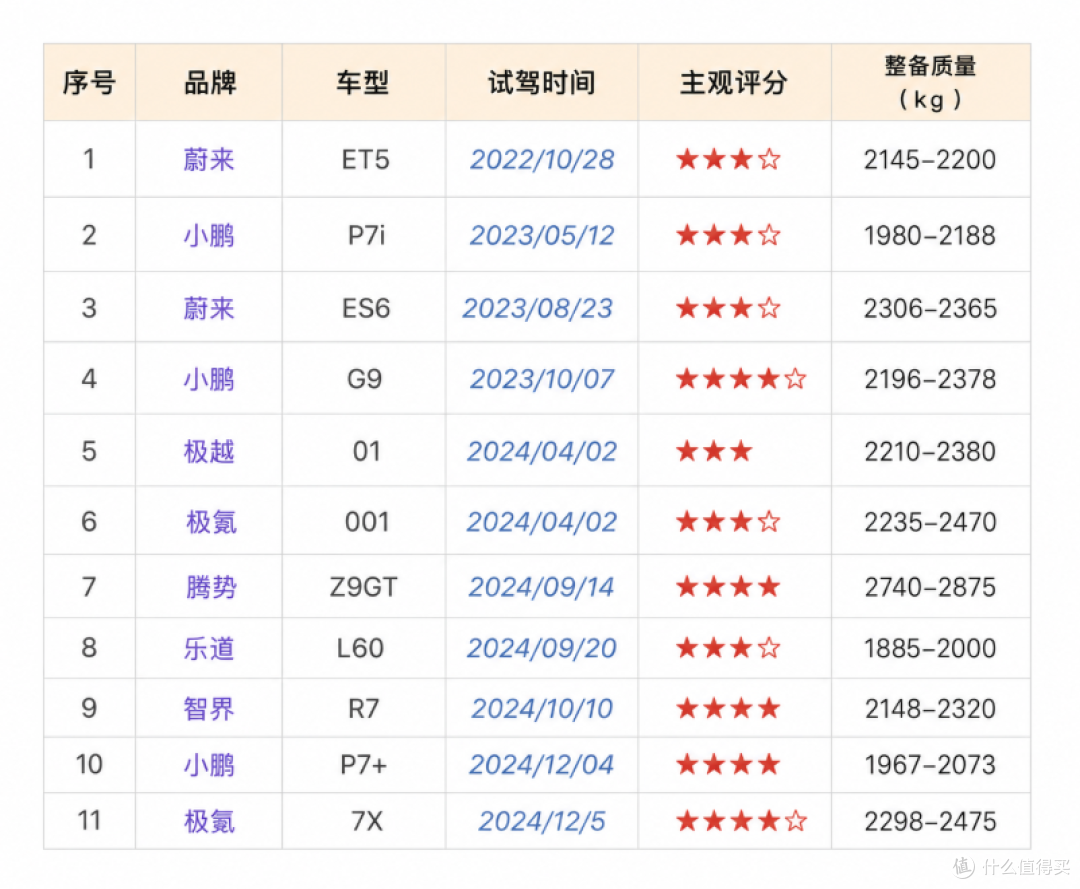
Task: Select the Z9GT model cell
Action: click(364, 587)
